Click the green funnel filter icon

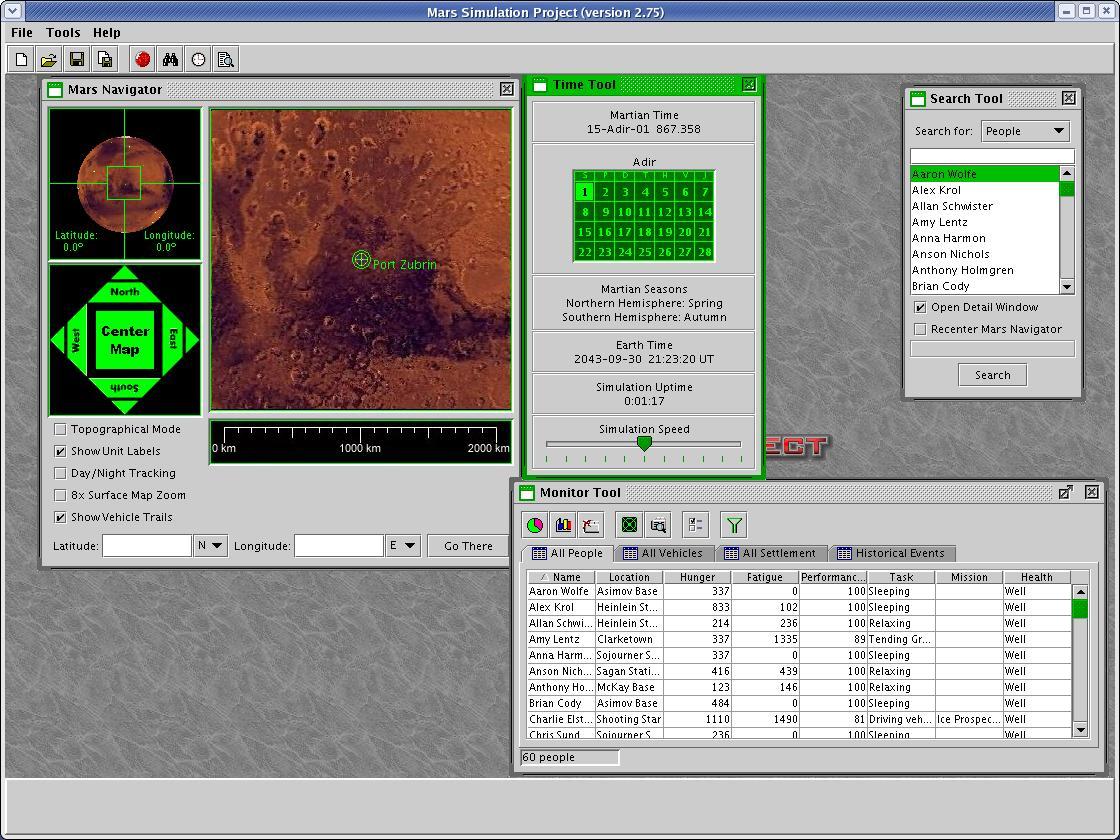[x=734, y=525]
